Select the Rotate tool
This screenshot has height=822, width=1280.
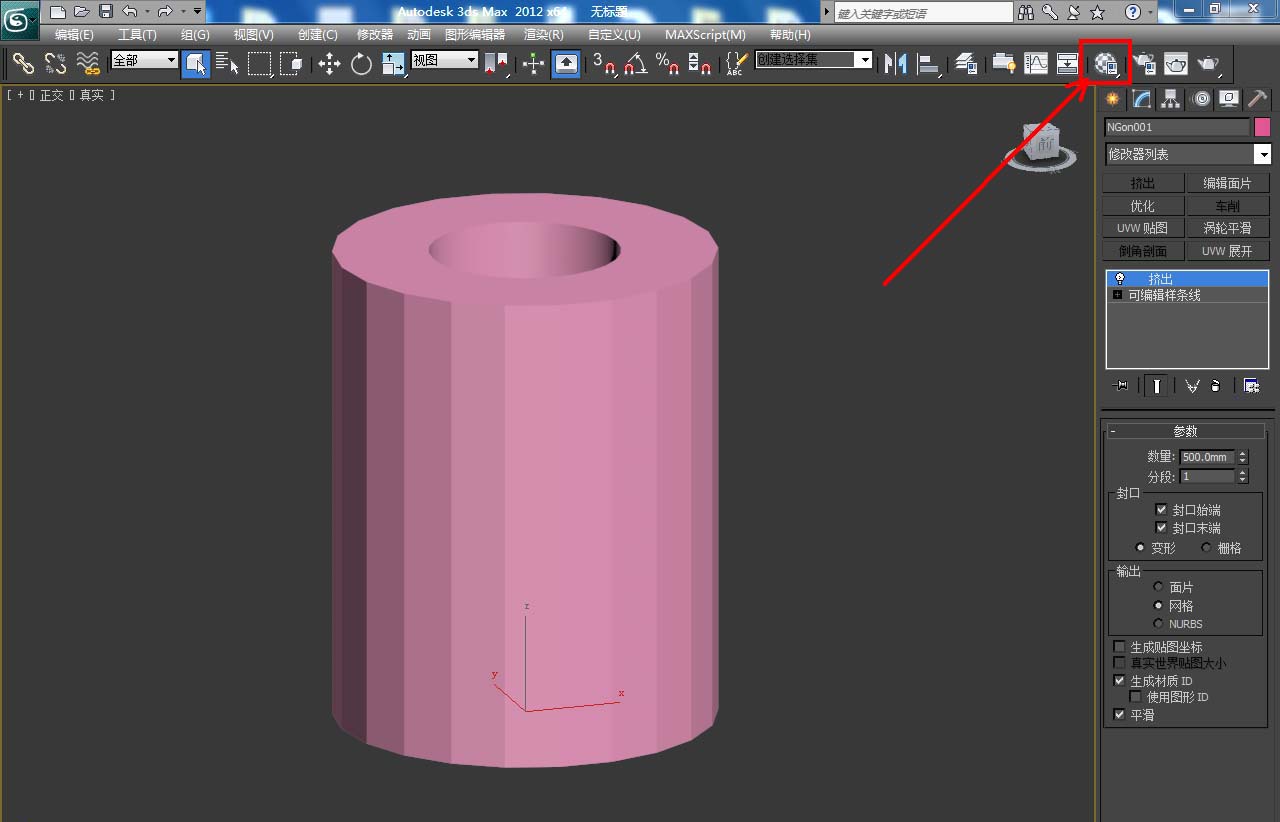point(361,63)
